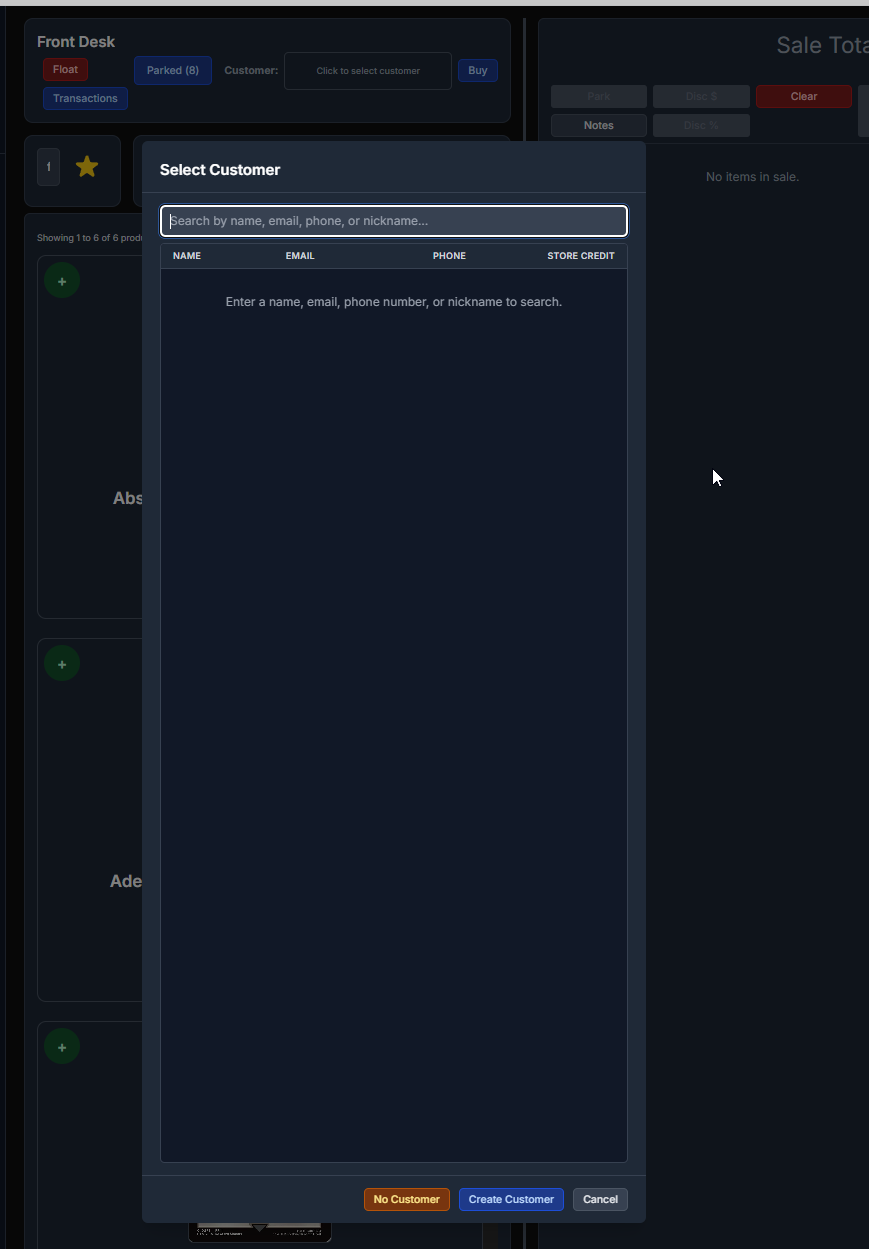Focus the customer search field
Screen dimensions: 869x1249
[394, 221]
